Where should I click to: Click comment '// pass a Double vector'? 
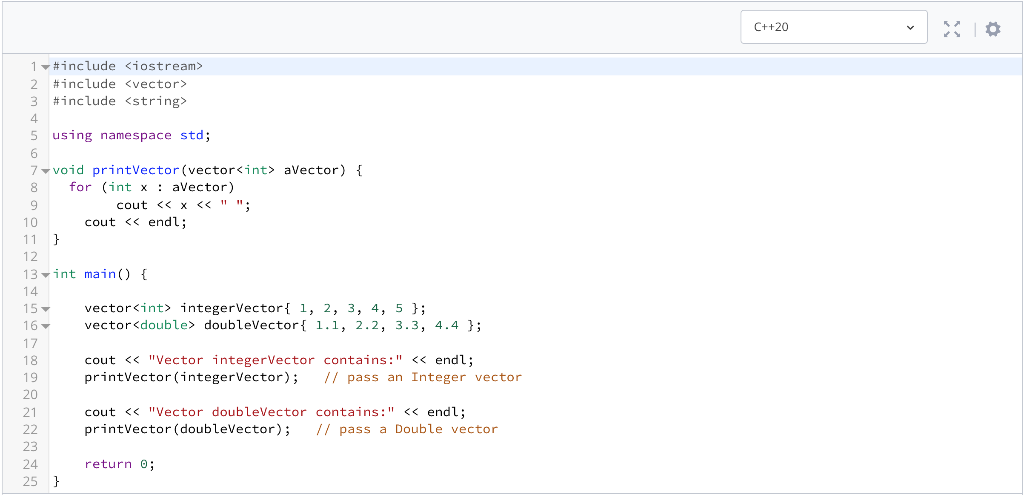(407, 429)
